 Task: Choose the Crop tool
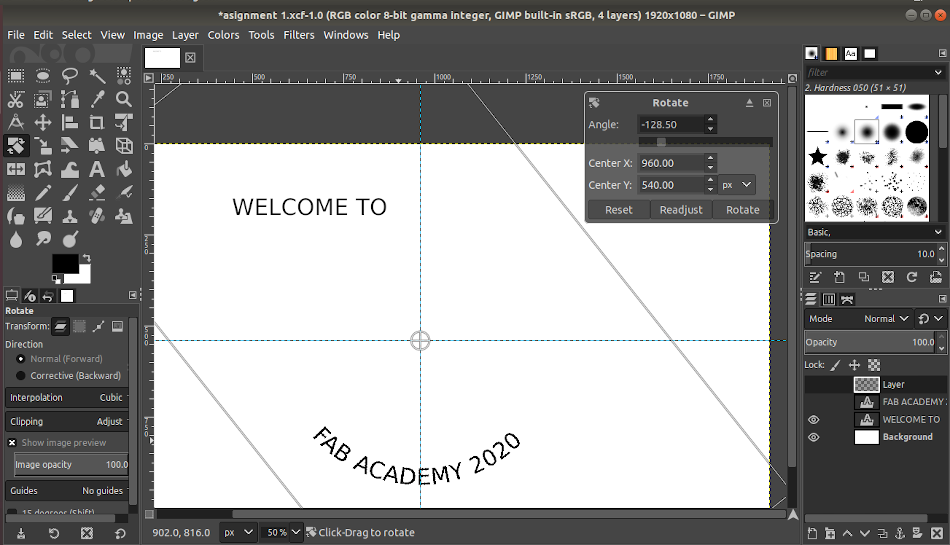(x=97, y=123)
